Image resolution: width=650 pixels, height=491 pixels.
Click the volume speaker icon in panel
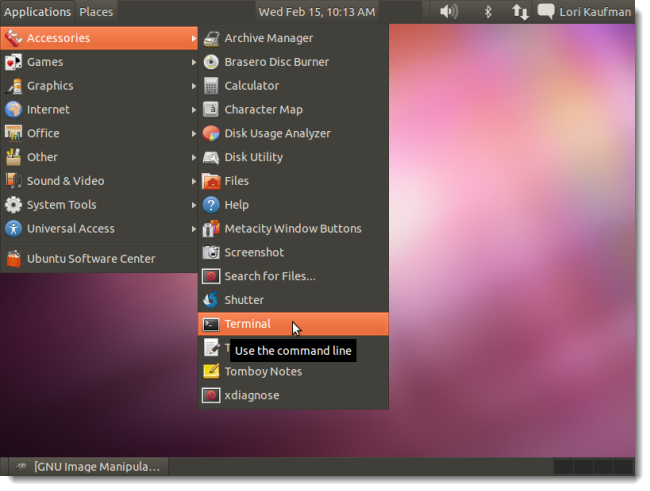(449, 12)
